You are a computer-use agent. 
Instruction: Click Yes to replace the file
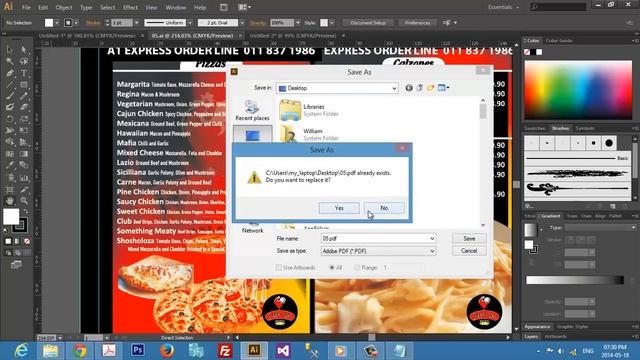pos(339,208)
